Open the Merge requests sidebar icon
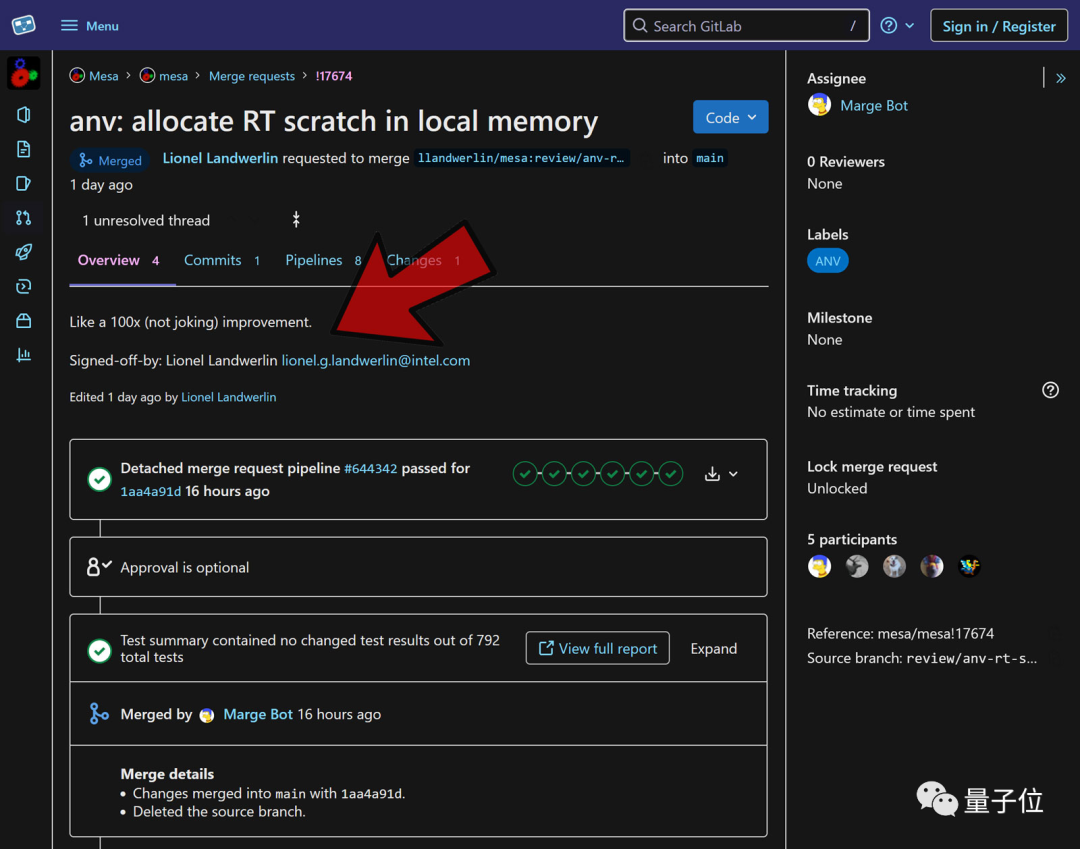This screenshot has width=1080, height=849. (x=23, y=218)
